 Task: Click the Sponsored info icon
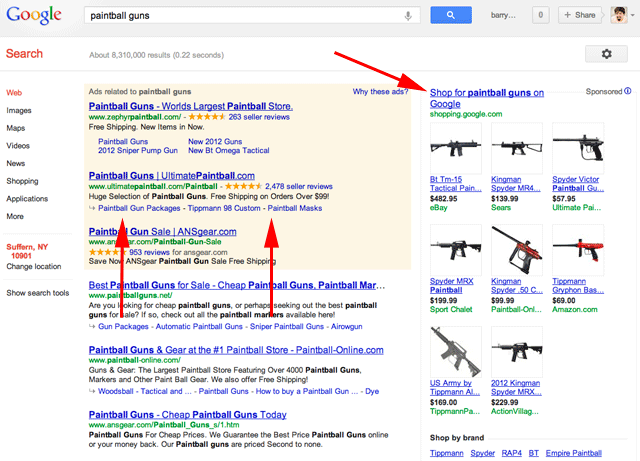[x=628, y=91]
